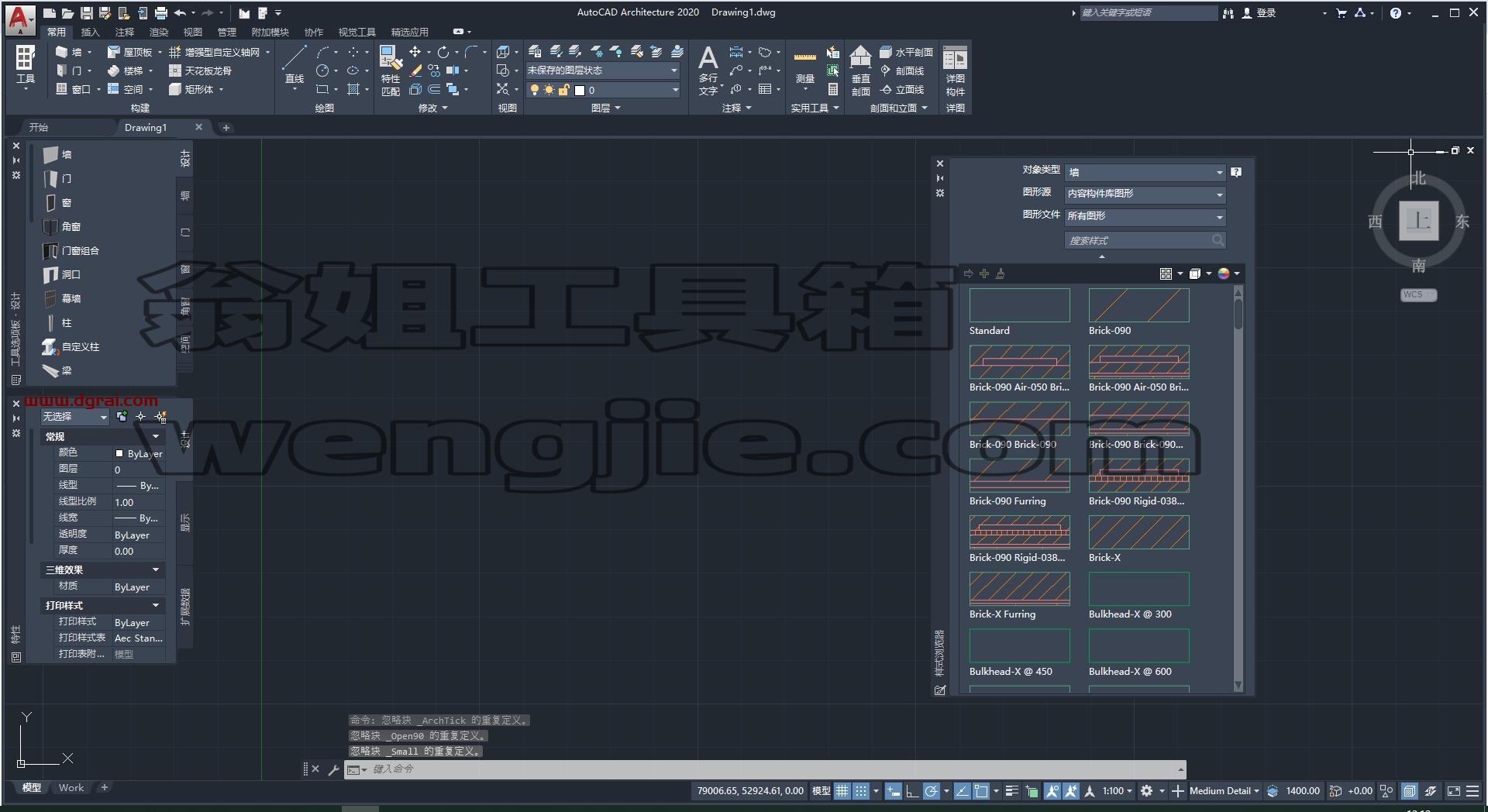The image size is (1488, 812).
Task: Select the 墙 (wall) tool in tool palette
Action: [x=58, y=154]
